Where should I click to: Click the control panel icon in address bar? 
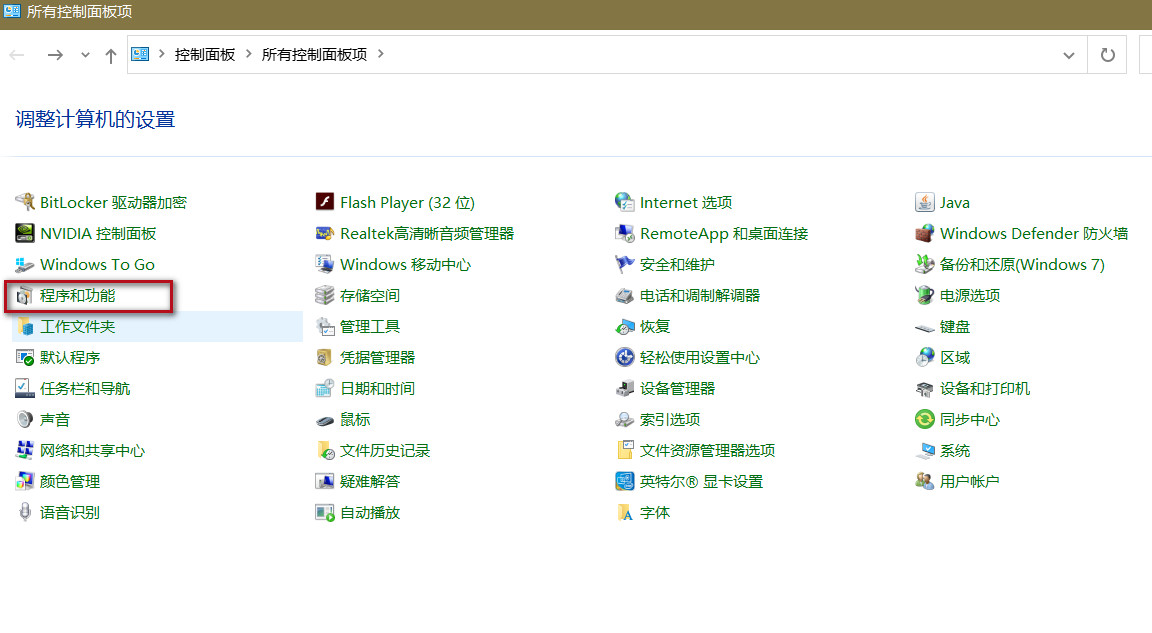click(x=140, y=54)
